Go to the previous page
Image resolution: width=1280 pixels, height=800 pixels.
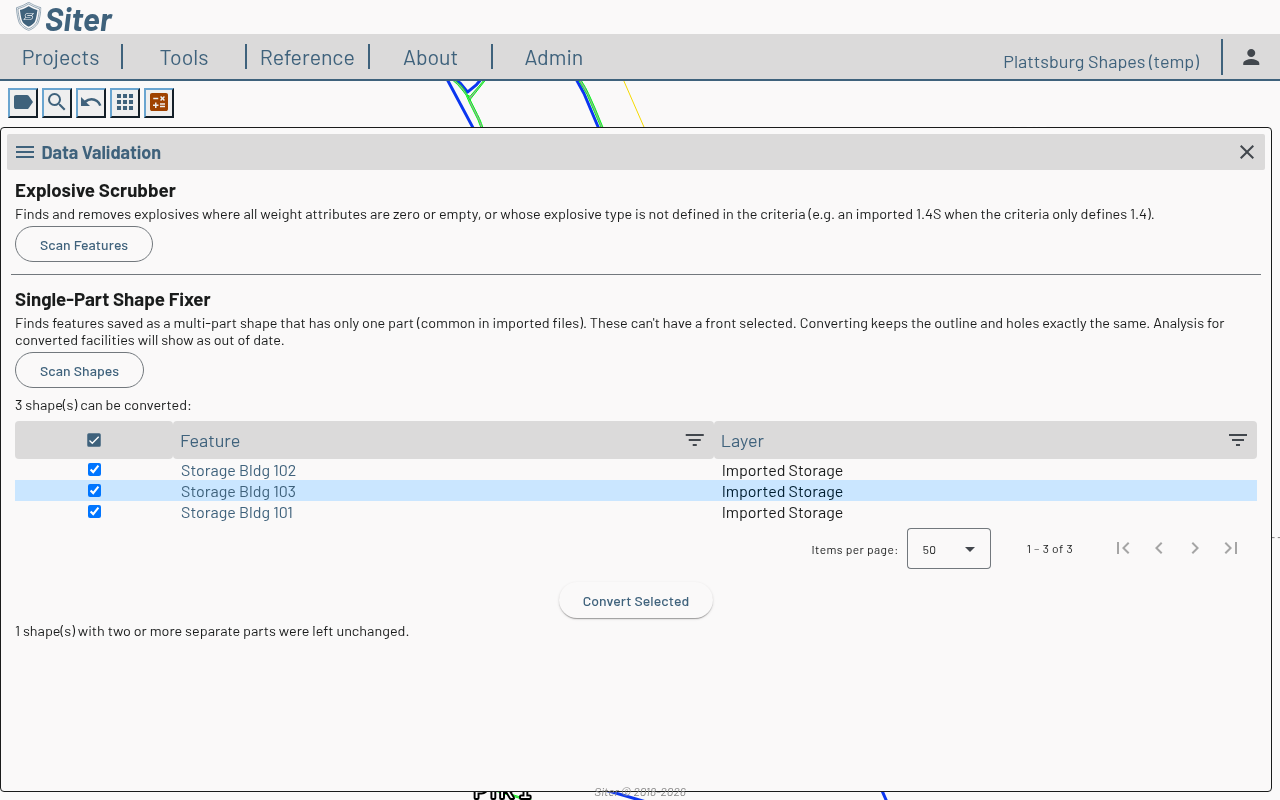point(1159,548)
